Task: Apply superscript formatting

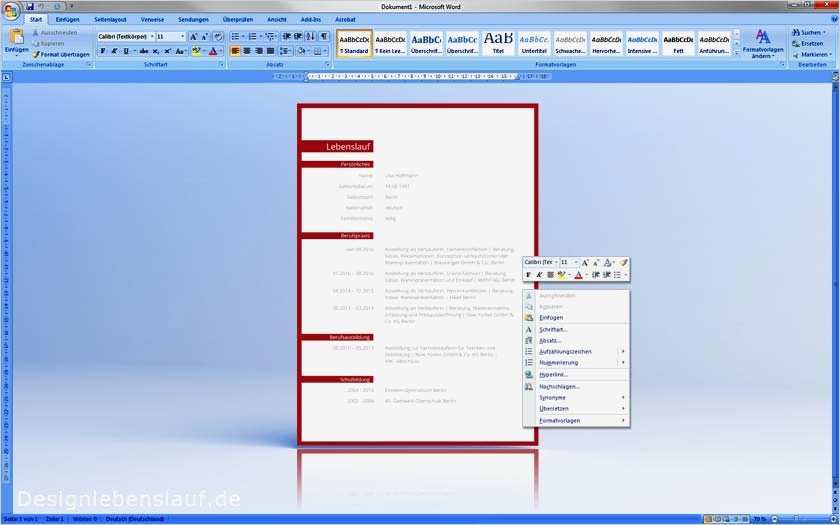Action: point(167,51)
